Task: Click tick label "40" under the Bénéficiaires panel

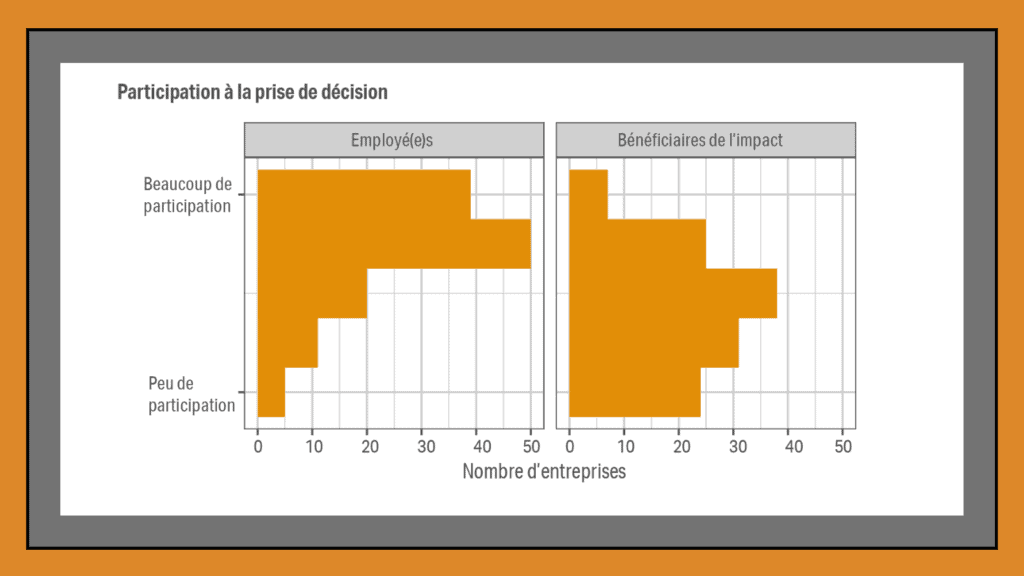Action: tap(788, 446)
